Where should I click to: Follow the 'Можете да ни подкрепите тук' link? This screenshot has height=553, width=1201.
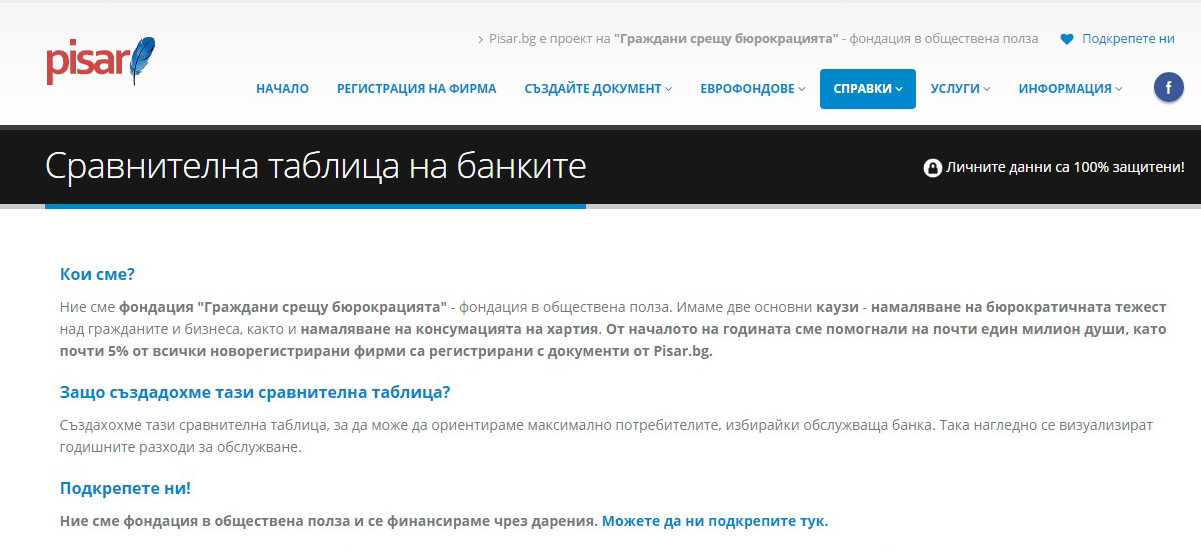714,521
